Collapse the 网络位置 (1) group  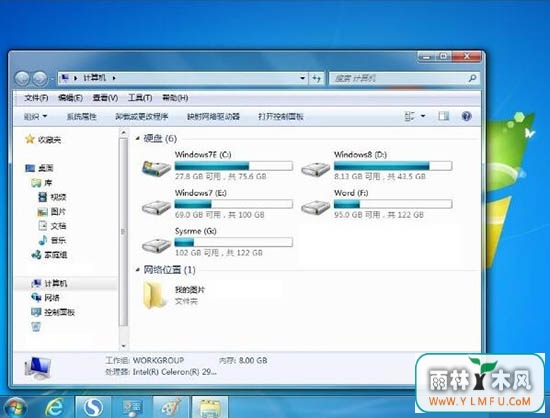click(x=138, y=270)
